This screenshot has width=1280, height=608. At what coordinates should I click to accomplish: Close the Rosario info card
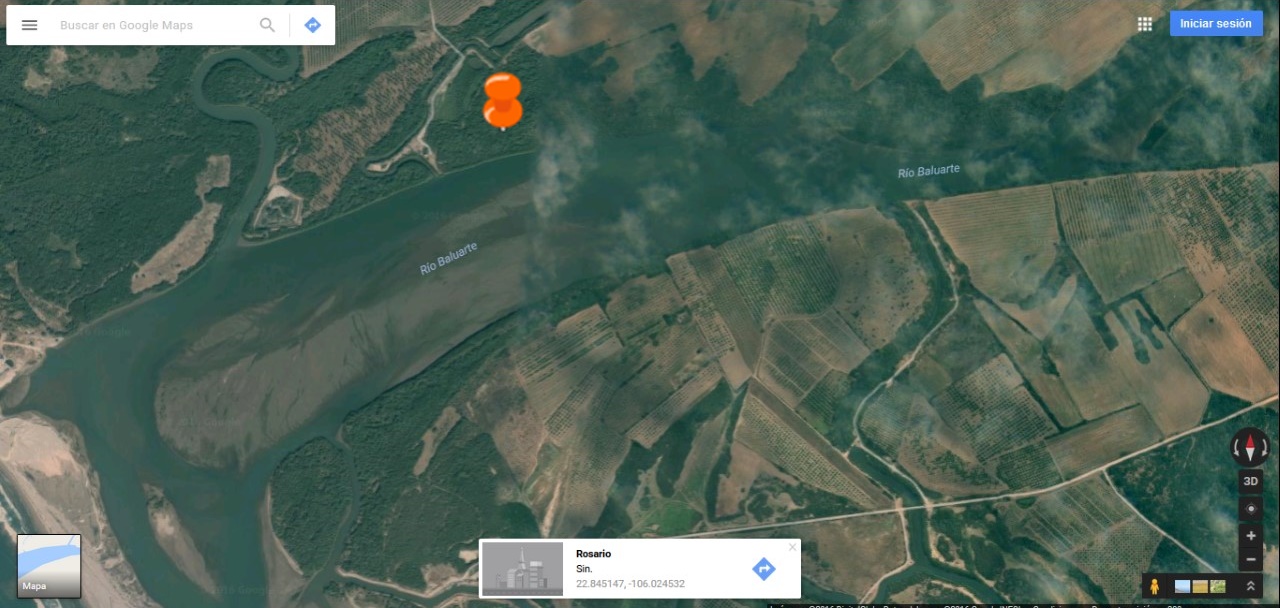(x=792, y=547)
